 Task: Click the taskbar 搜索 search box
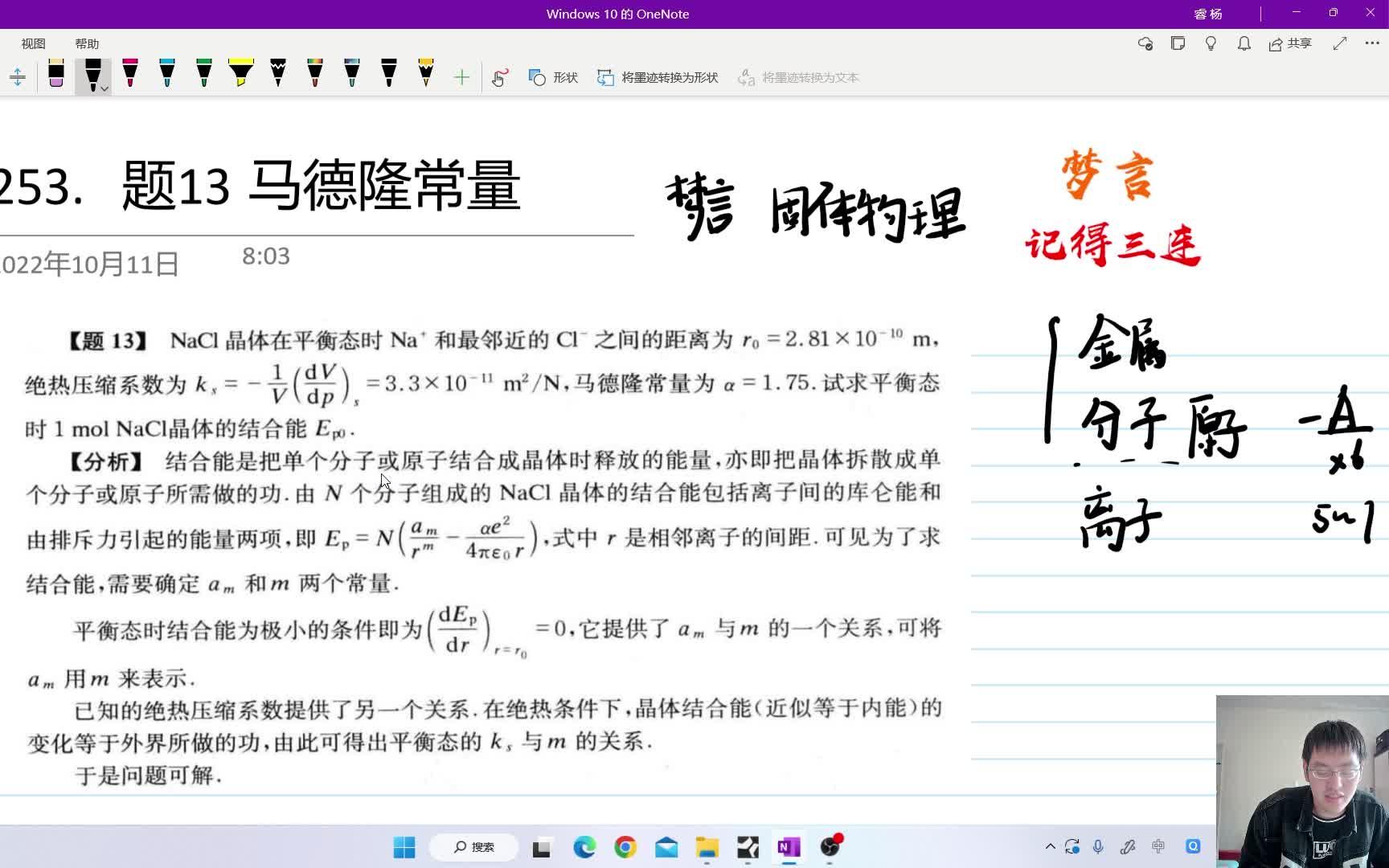point(474,847)
